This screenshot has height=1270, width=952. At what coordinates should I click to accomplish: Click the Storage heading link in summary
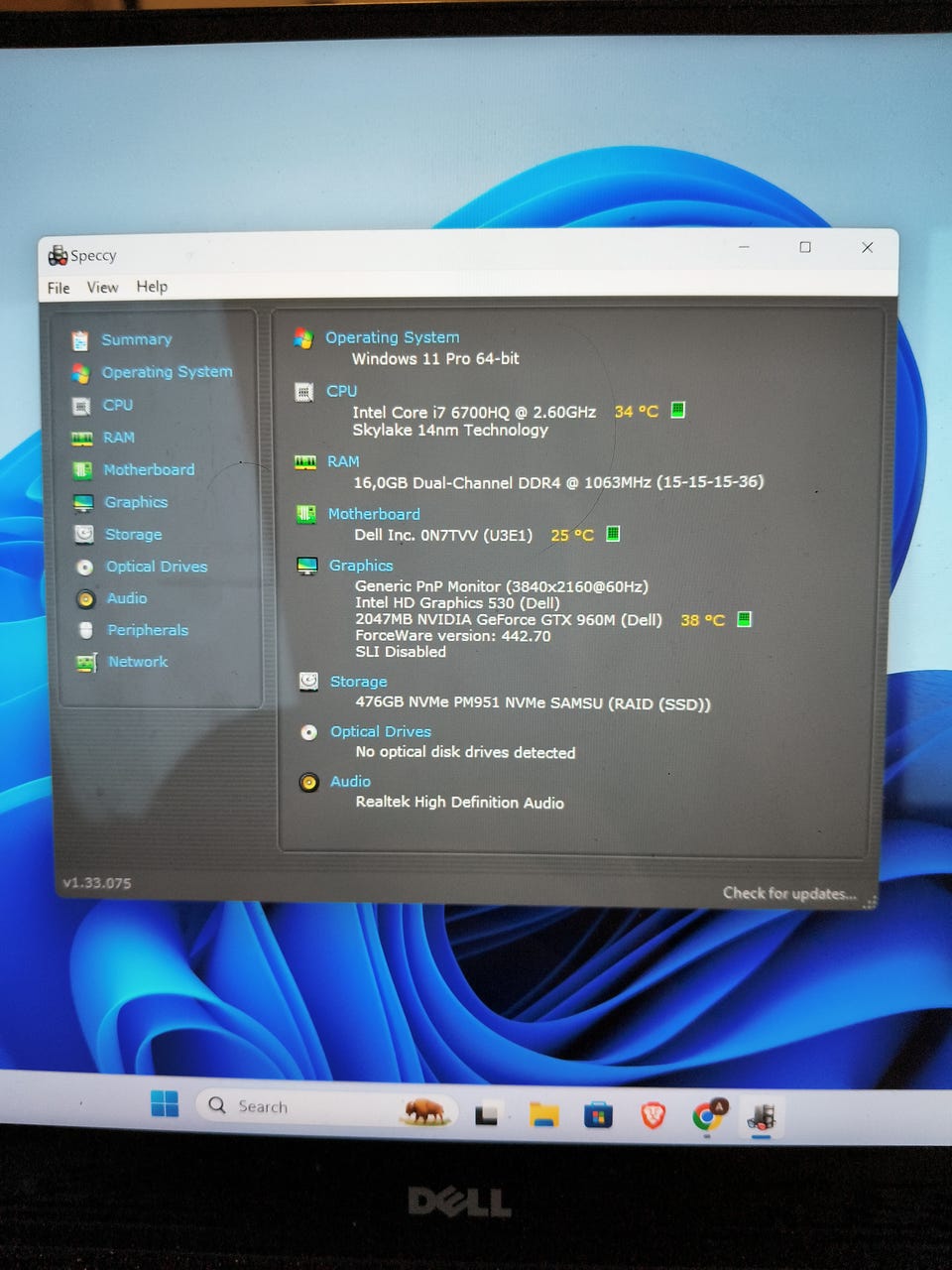point(359,682)
